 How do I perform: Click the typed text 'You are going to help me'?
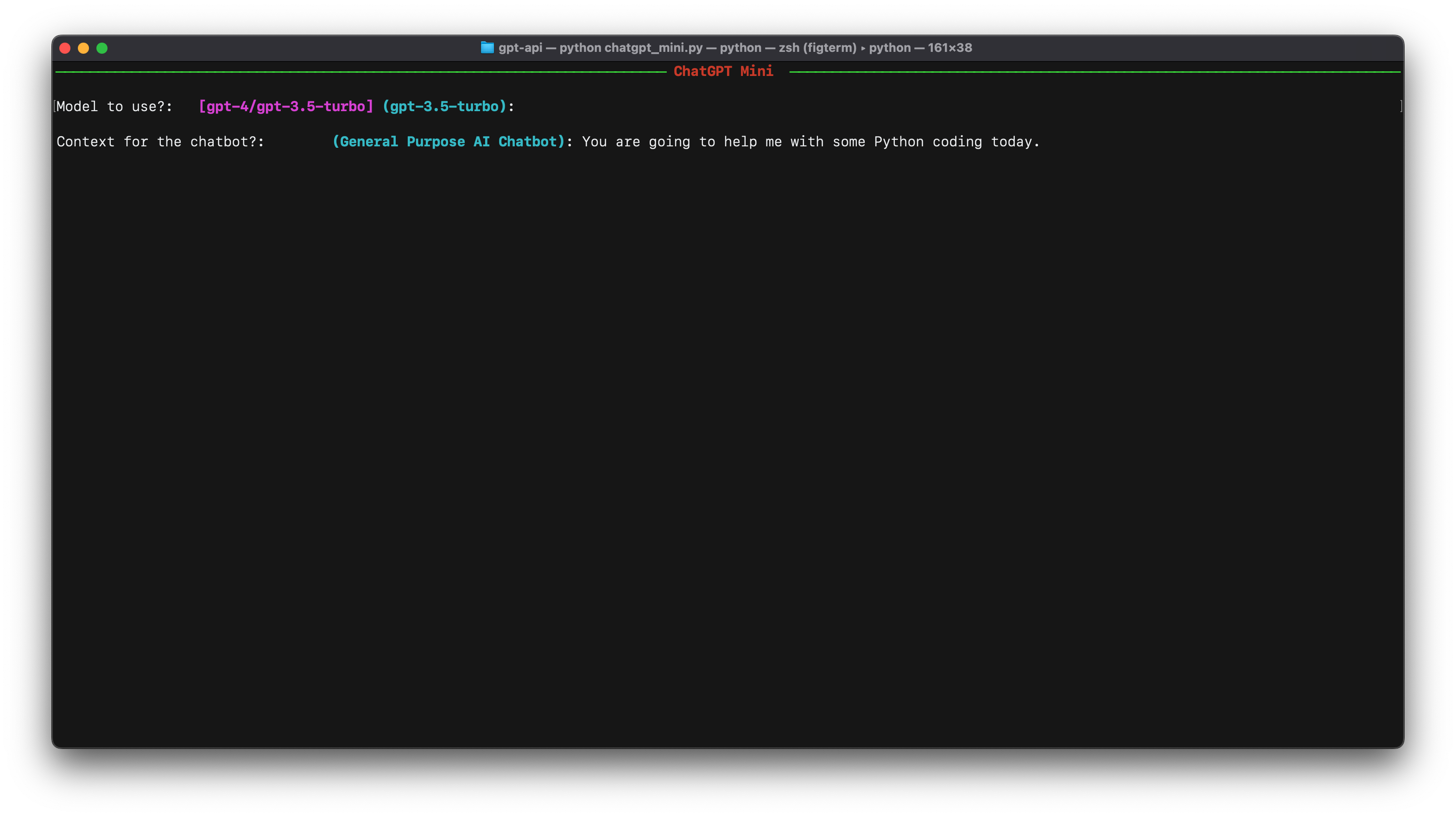682,141
